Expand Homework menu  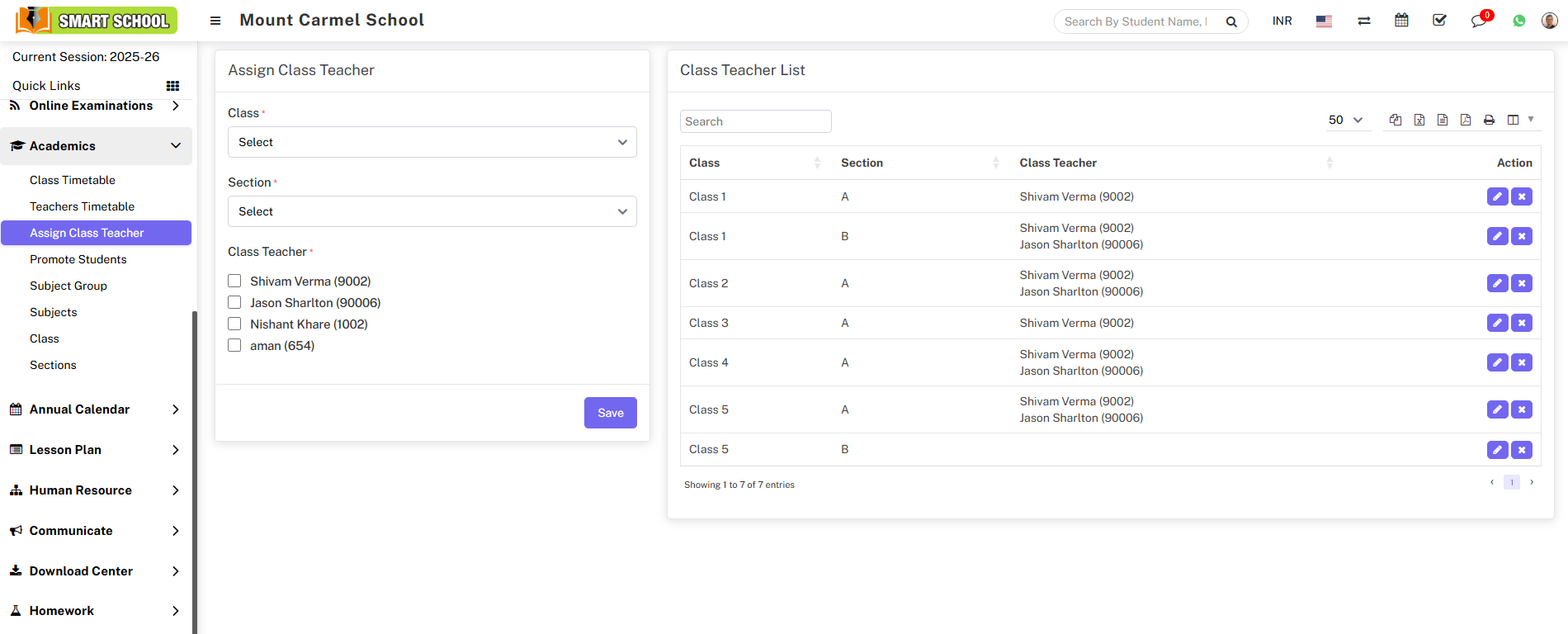[97, 611]
